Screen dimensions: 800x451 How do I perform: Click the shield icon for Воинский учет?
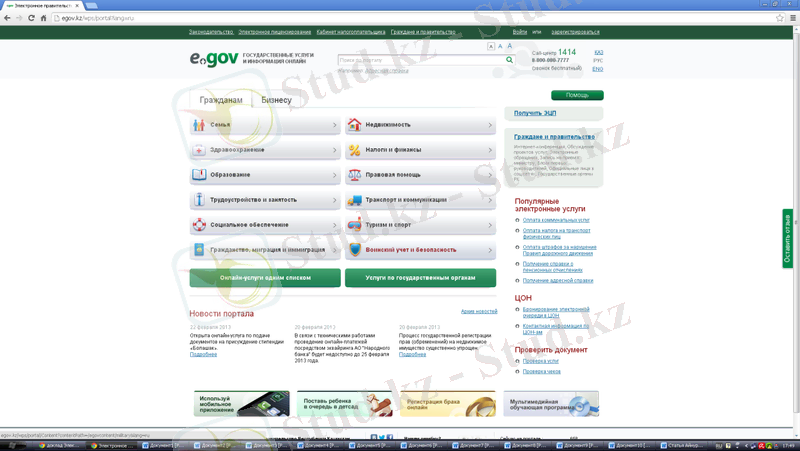[x=355, y=249]
